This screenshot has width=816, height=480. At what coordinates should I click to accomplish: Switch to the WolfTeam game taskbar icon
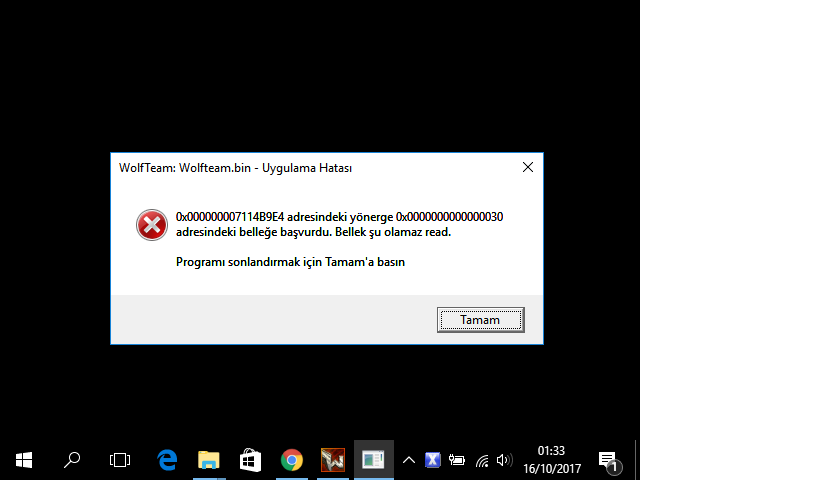coord(333,460)
